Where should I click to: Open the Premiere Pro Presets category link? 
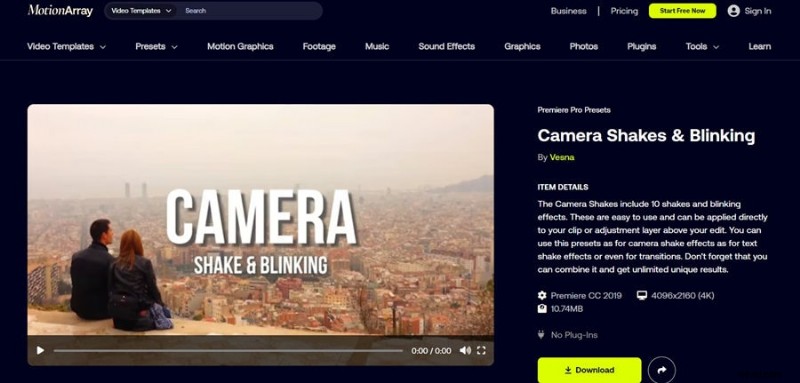tap(574, 110)
